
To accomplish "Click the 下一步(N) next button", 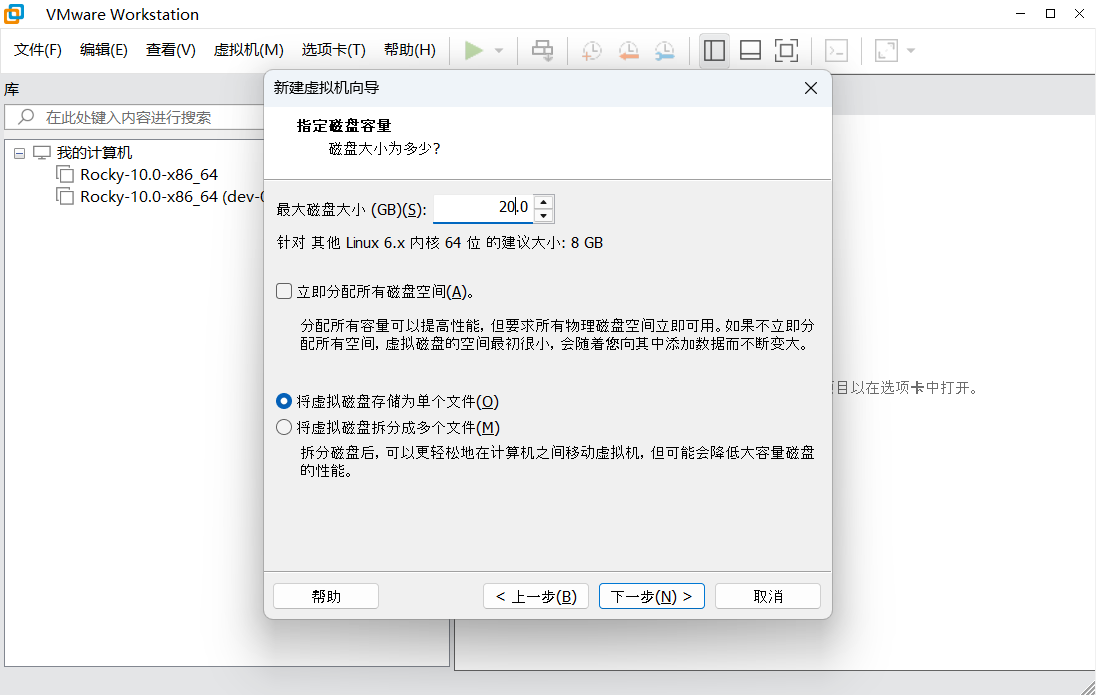I will tap(651, 596).
